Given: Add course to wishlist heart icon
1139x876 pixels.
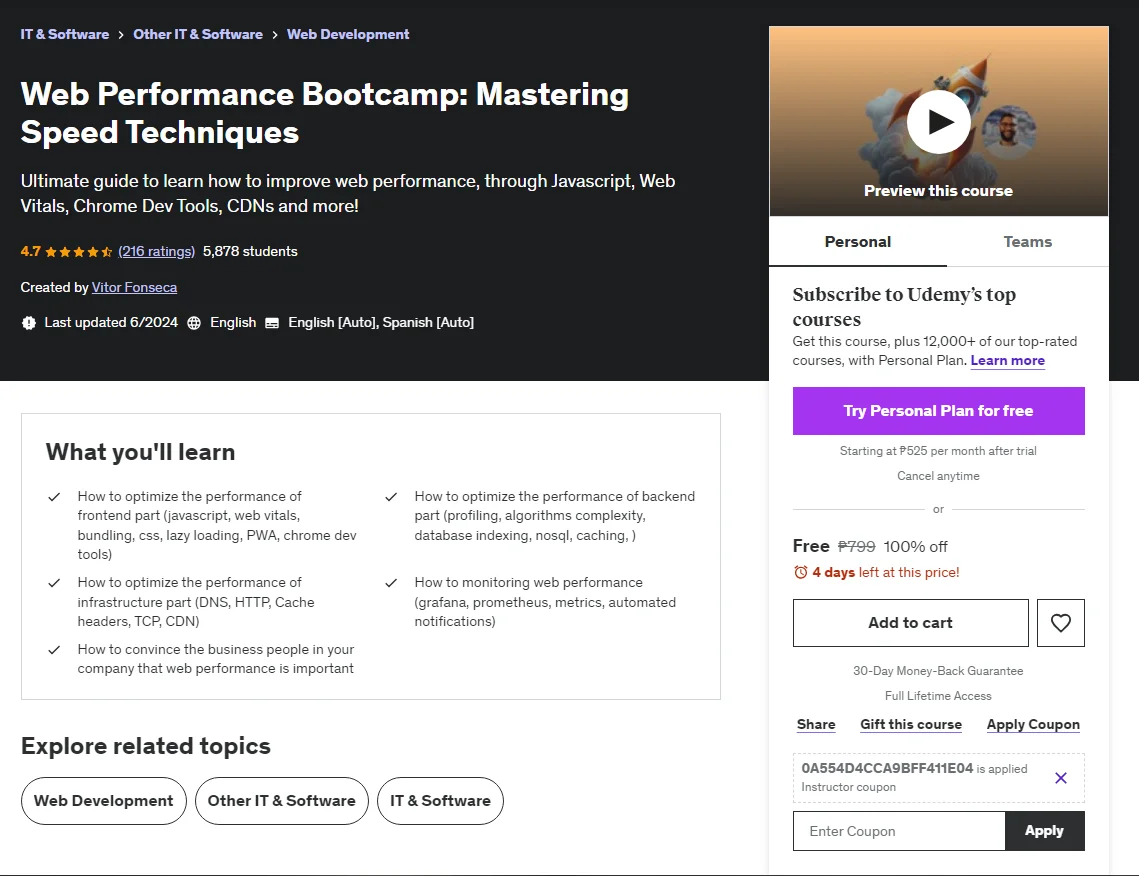Looking at the screenshot, I should pyautogui.click(x=1061, y=622).
